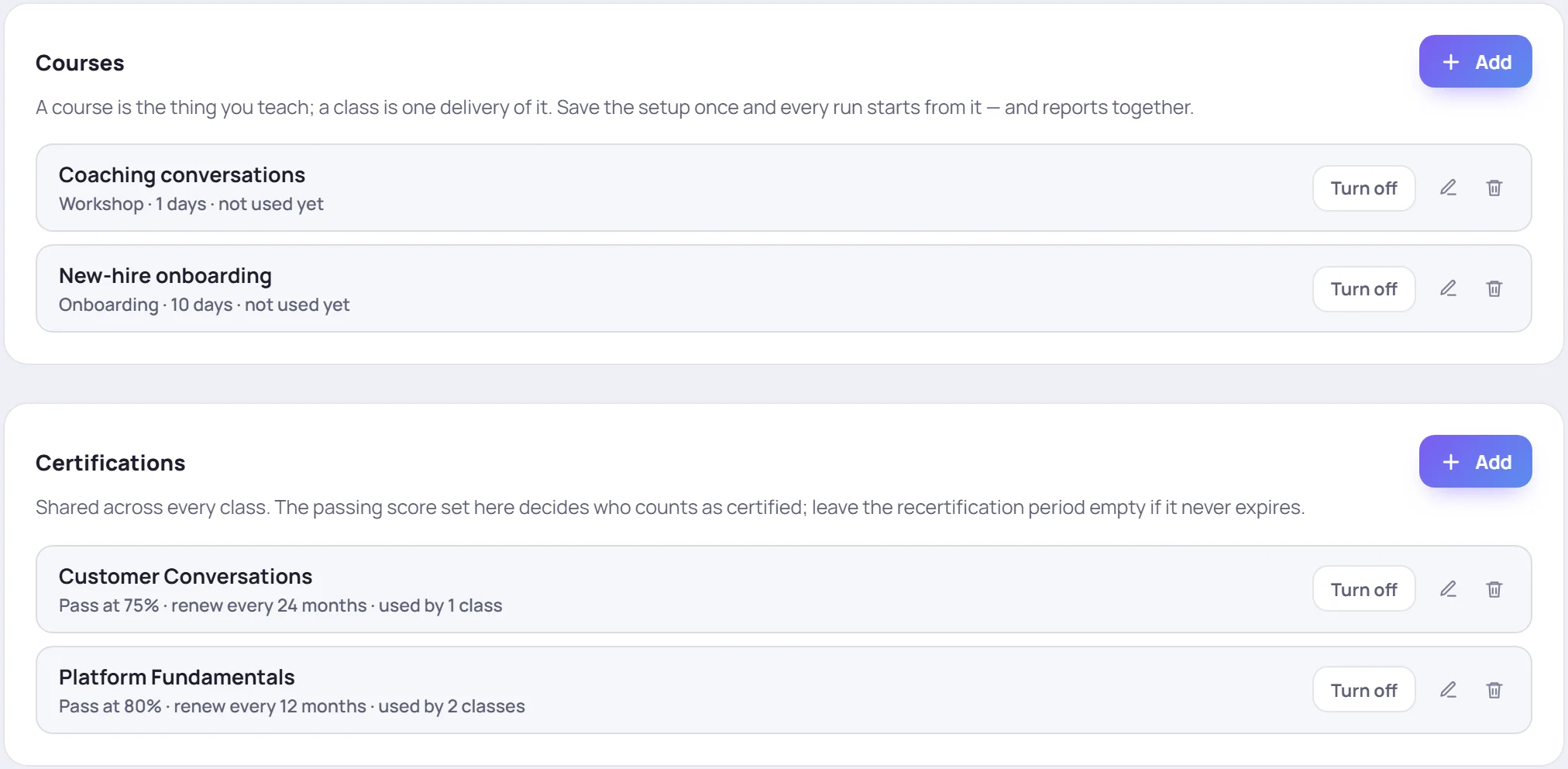1568x769 pixels.
Task: Click 'Pass at 75%' details line
Action: (x=280, y=605)
